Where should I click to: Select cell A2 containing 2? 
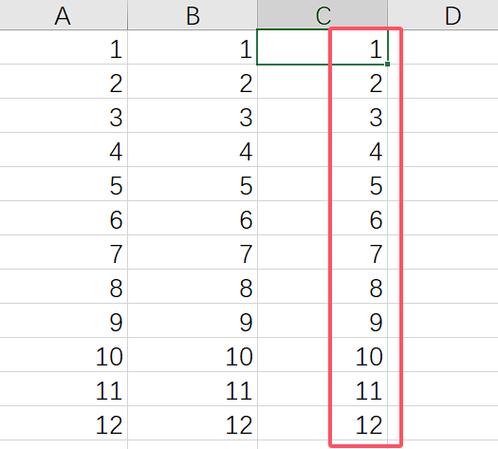[63, 81]
